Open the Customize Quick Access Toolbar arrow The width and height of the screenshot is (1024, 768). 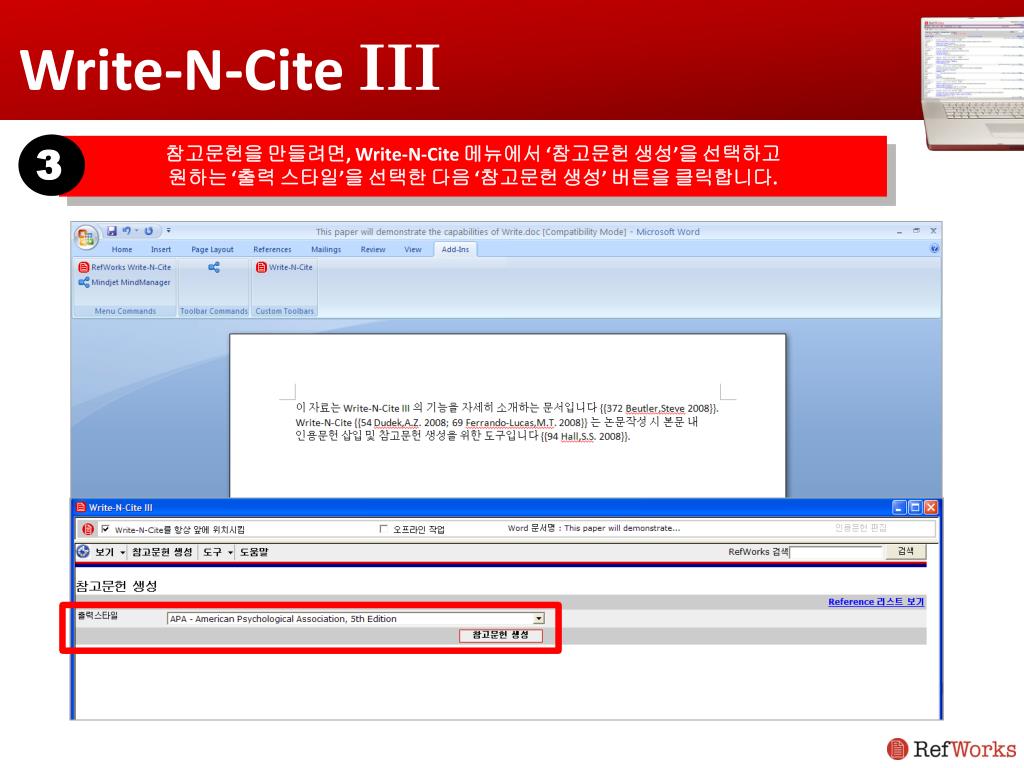tap(168, 231)
